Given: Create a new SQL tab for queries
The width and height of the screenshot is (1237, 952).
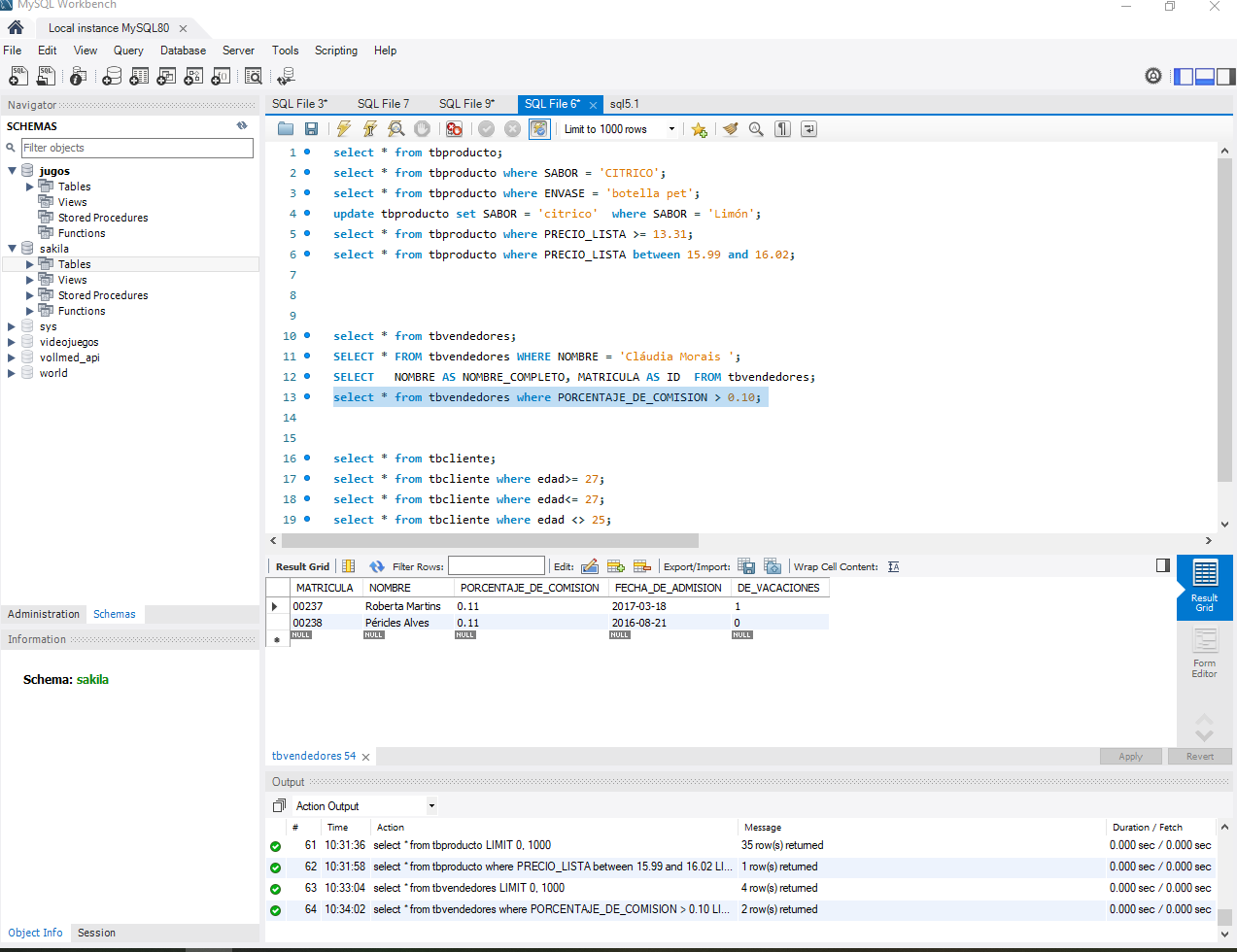Looking at the screenshot, I should click(x=18, y=76).
